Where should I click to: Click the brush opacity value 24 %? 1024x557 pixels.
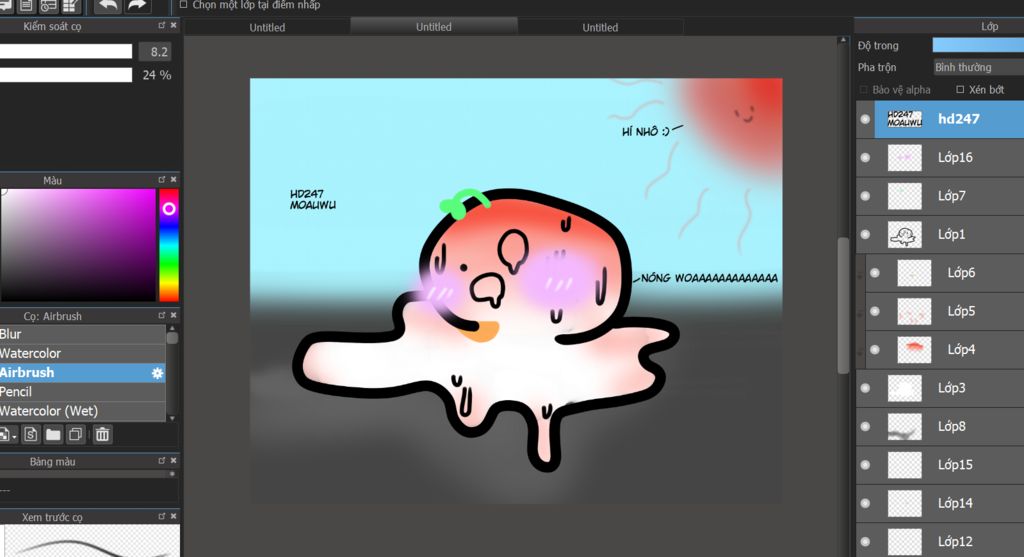coord(157,75)
